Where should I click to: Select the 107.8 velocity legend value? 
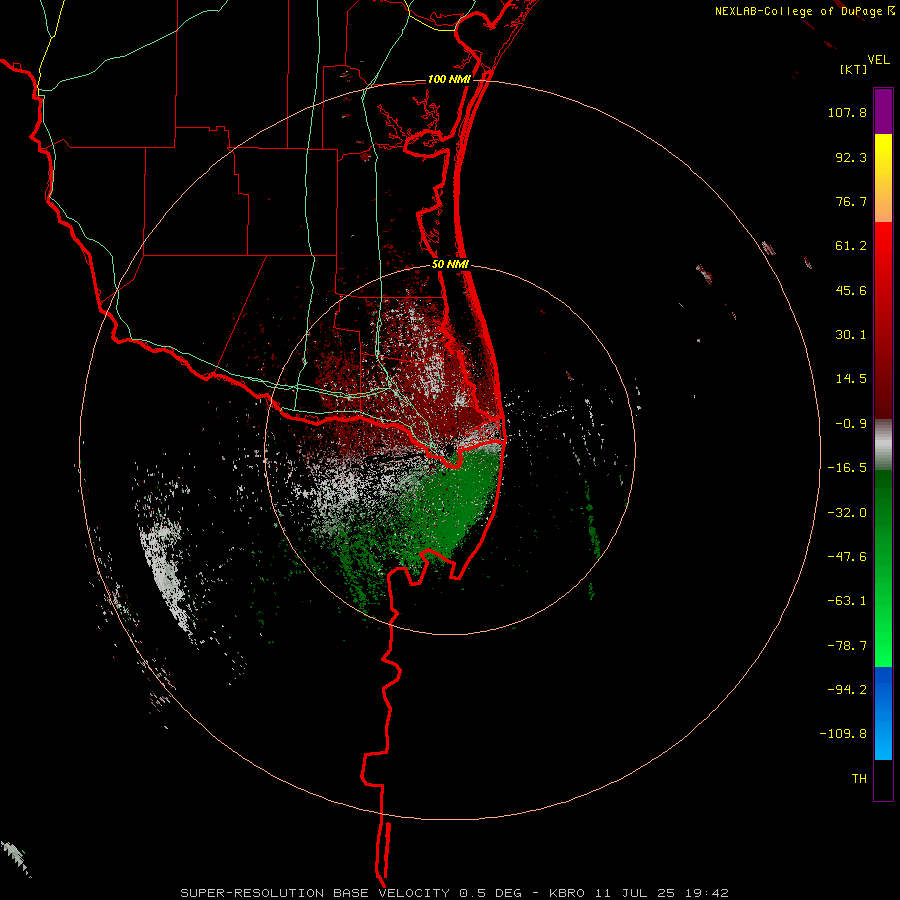coord(847,112)
